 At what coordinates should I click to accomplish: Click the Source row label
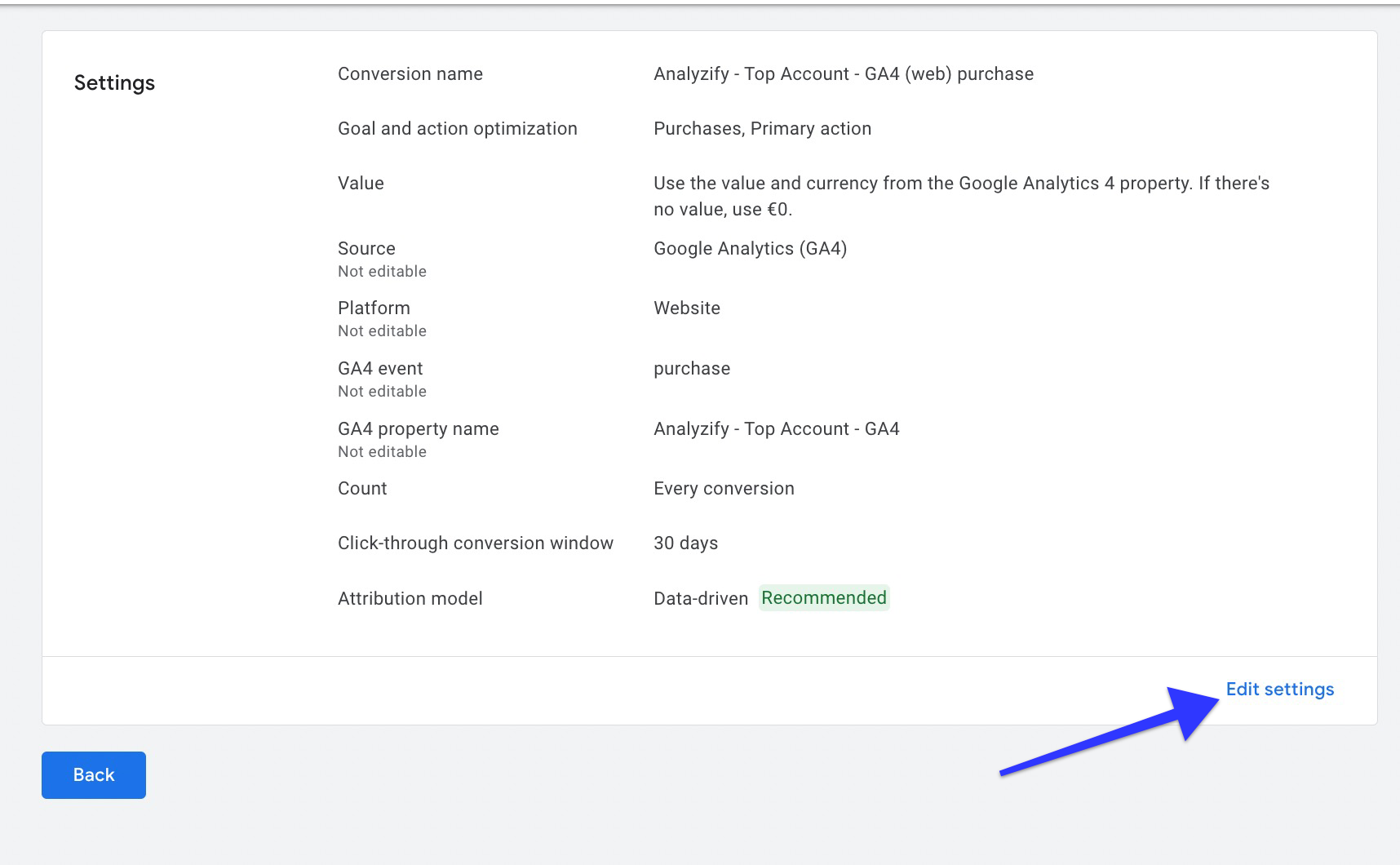(366, 249)
